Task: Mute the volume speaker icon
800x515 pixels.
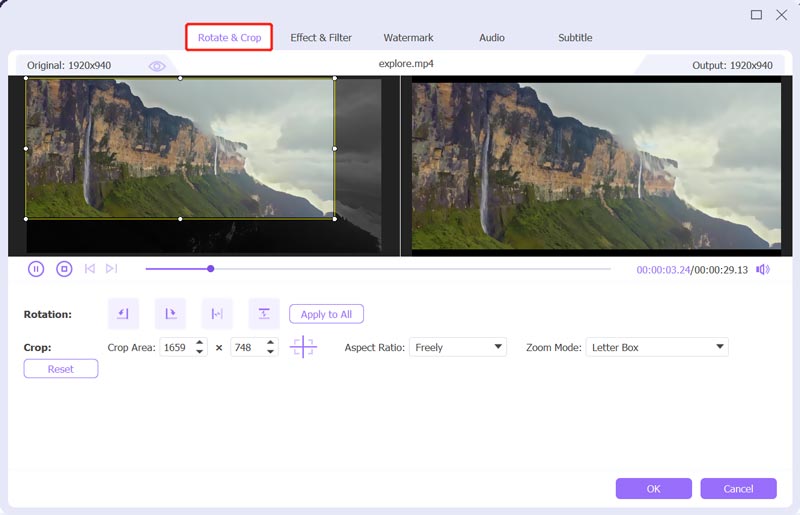Action: (x=763, y=269)
